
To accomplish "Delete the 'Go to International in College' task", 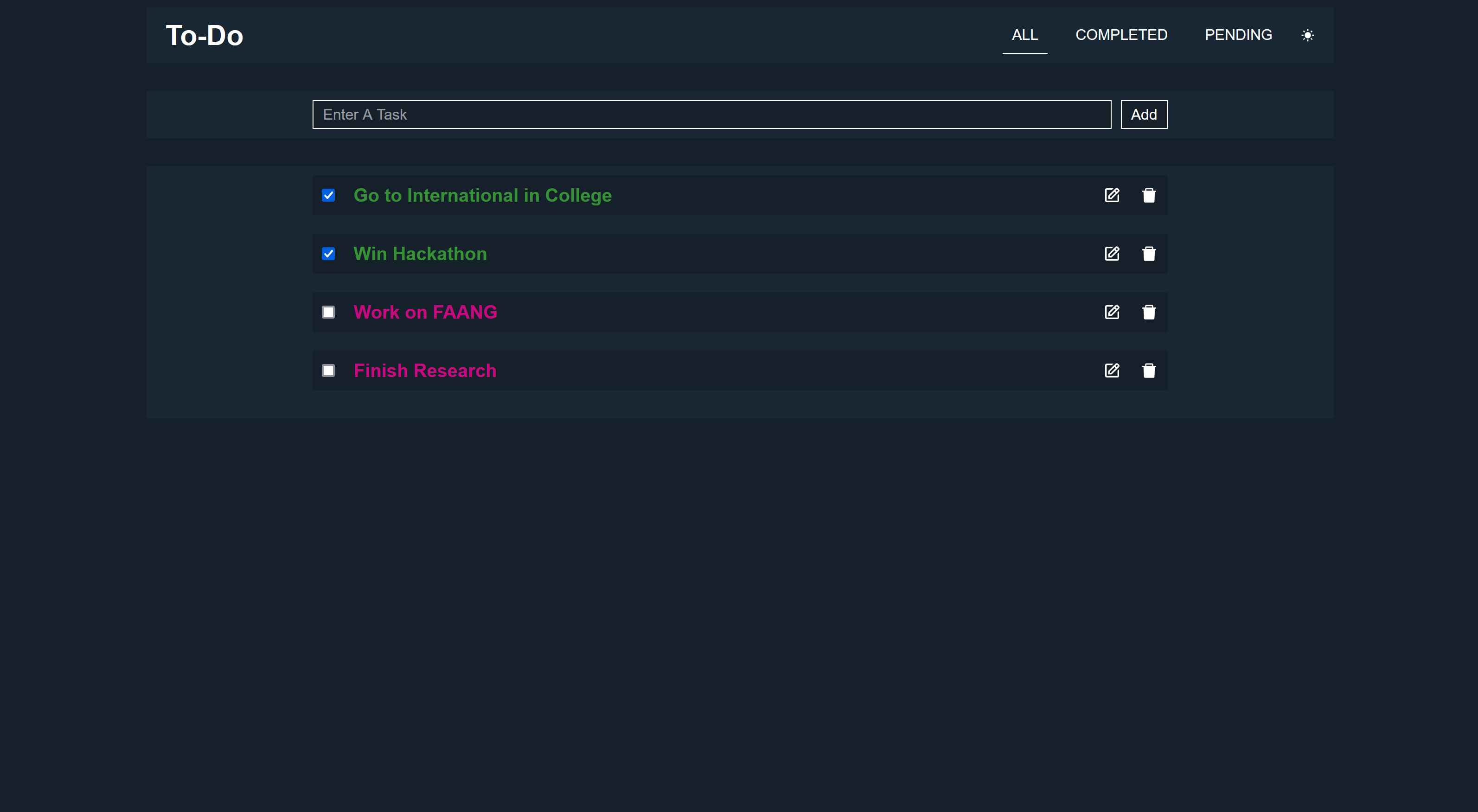I will [1149, 195].
